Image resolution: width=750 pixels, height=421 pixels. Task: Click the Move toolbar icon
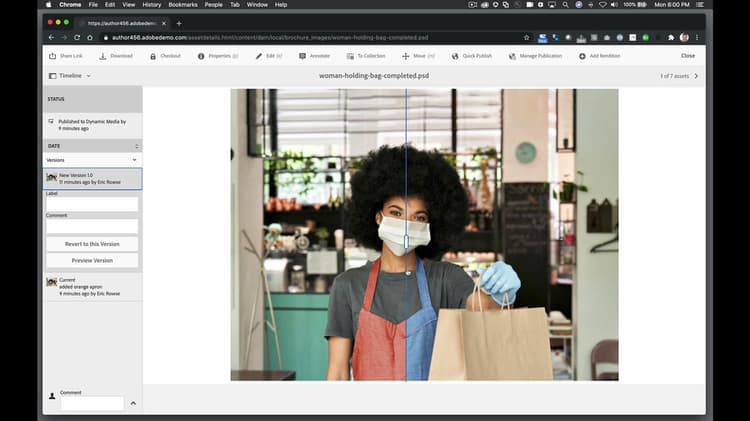click(406, 56)
